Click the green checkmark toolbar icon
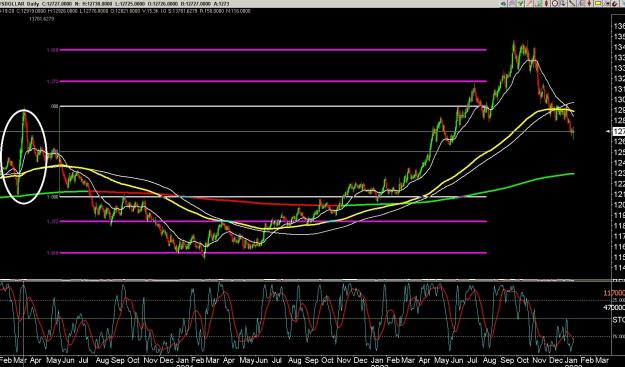 pos(521,4)
